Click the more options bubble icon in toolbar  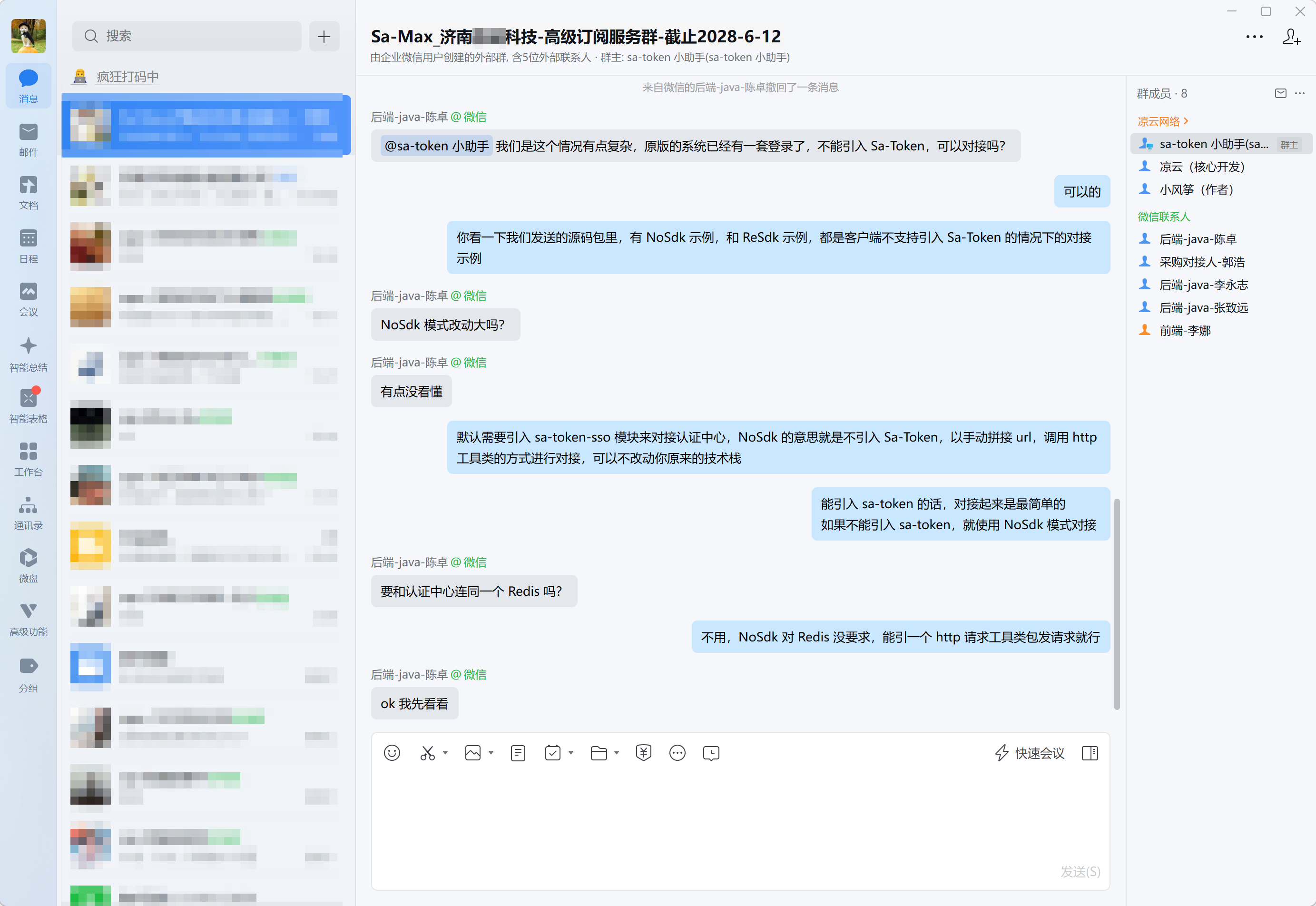coord(678,753)
